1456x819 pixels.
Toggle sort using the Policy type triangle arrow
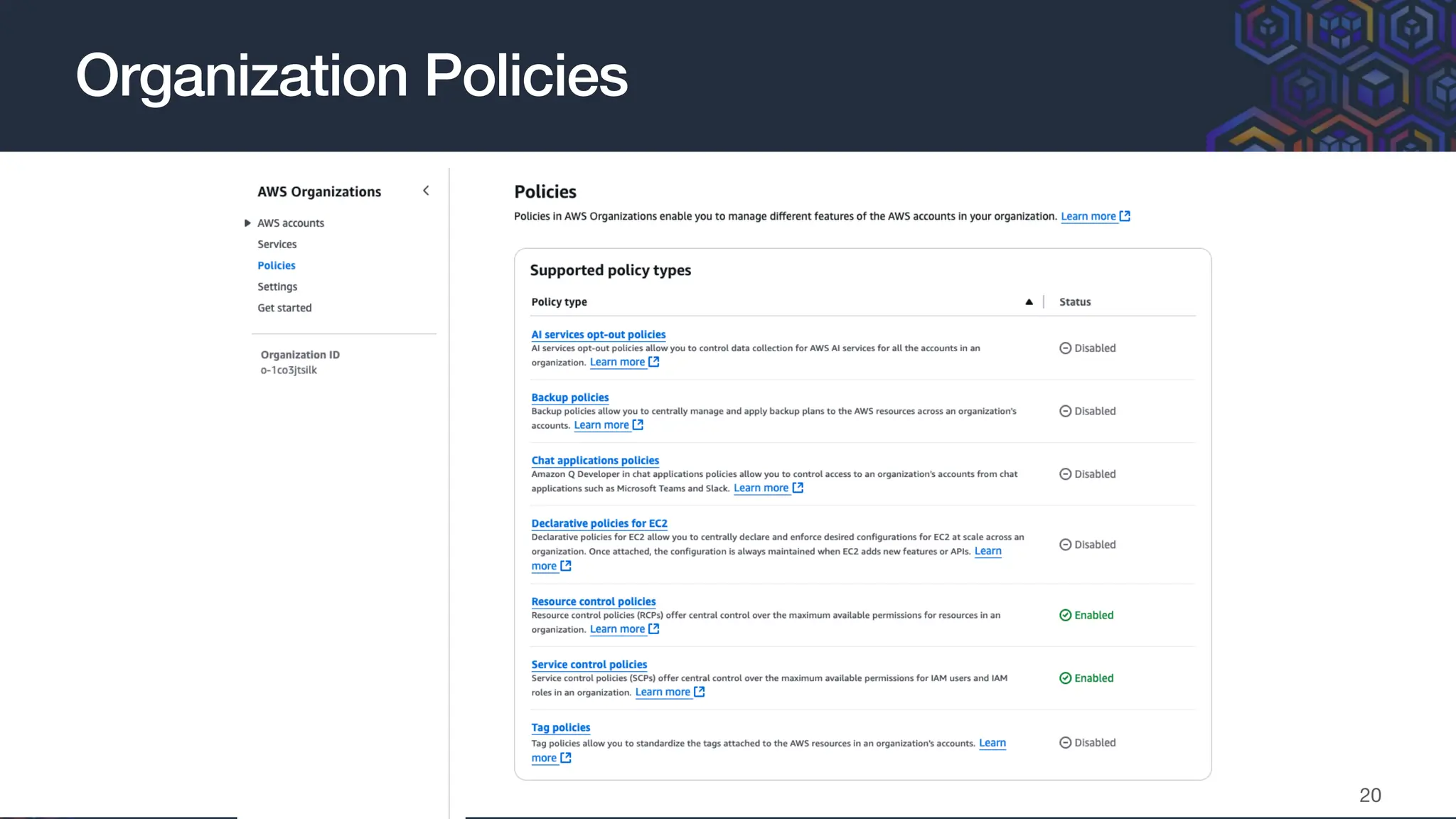pos(1029,302)
